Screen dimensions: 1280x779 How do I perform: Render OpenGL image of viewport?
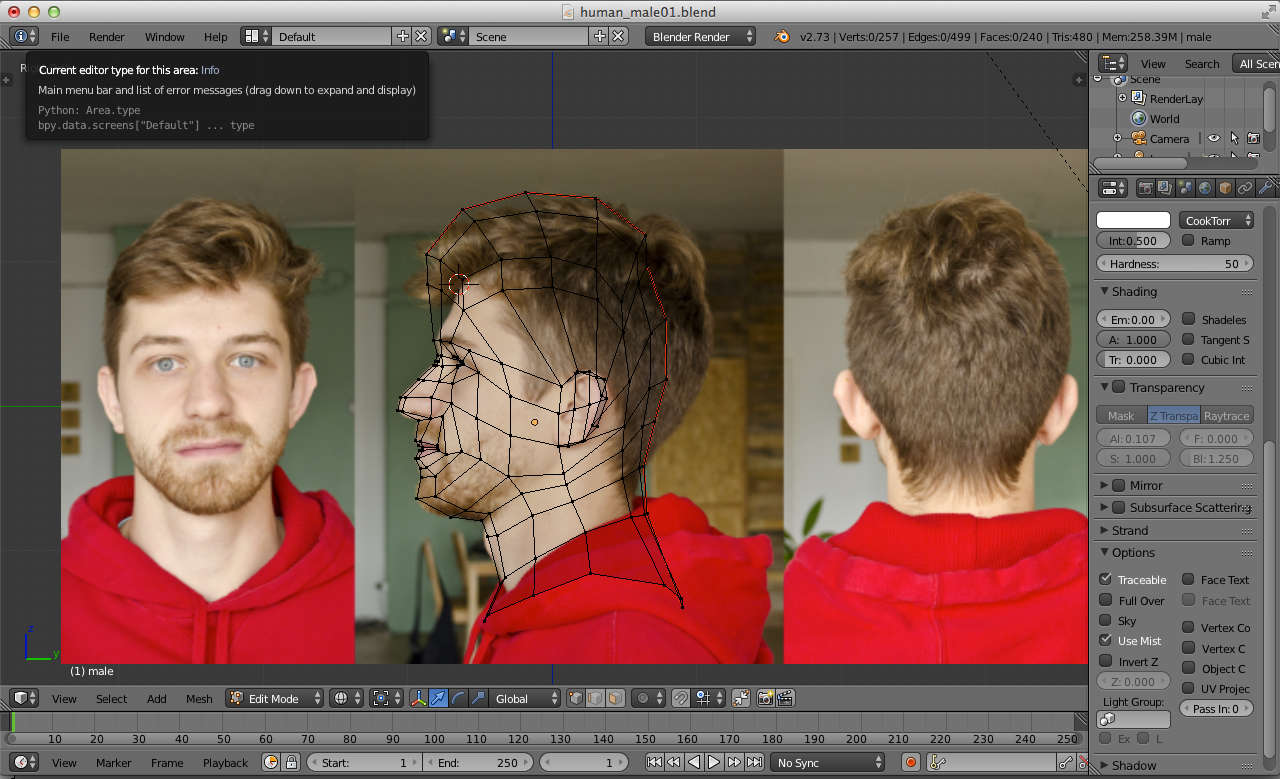pyautogui.click(x=766, y=698)
